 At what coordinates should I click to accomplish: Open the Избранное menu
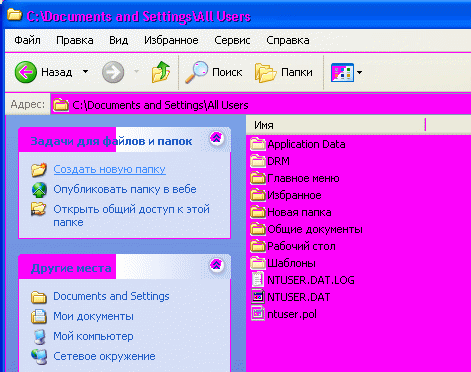(x=171, y=40)
